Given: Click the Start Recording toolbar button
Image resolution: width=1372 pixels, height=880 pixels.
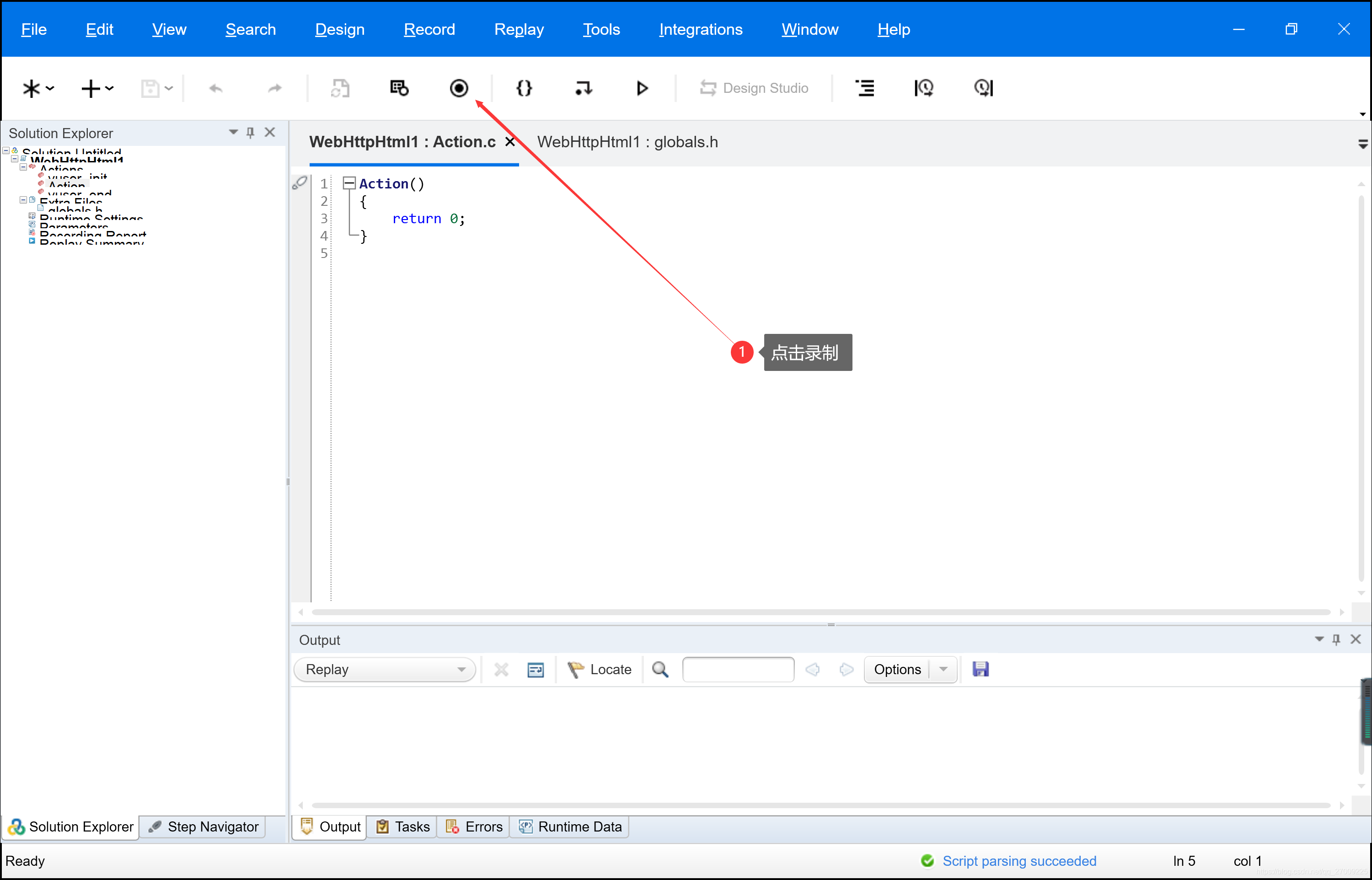Looking at the screenshot, I should tap(459, 88).
